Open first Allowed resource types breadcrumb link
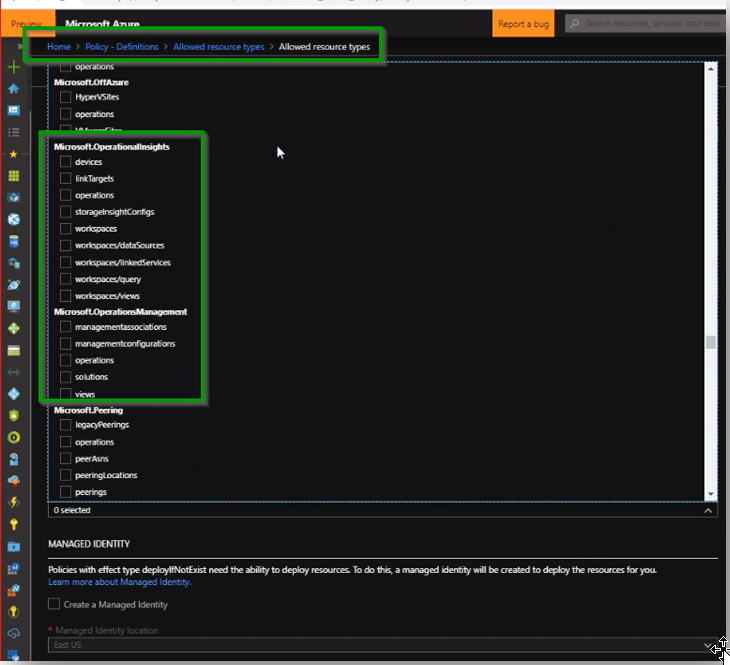 pos(218,47)
